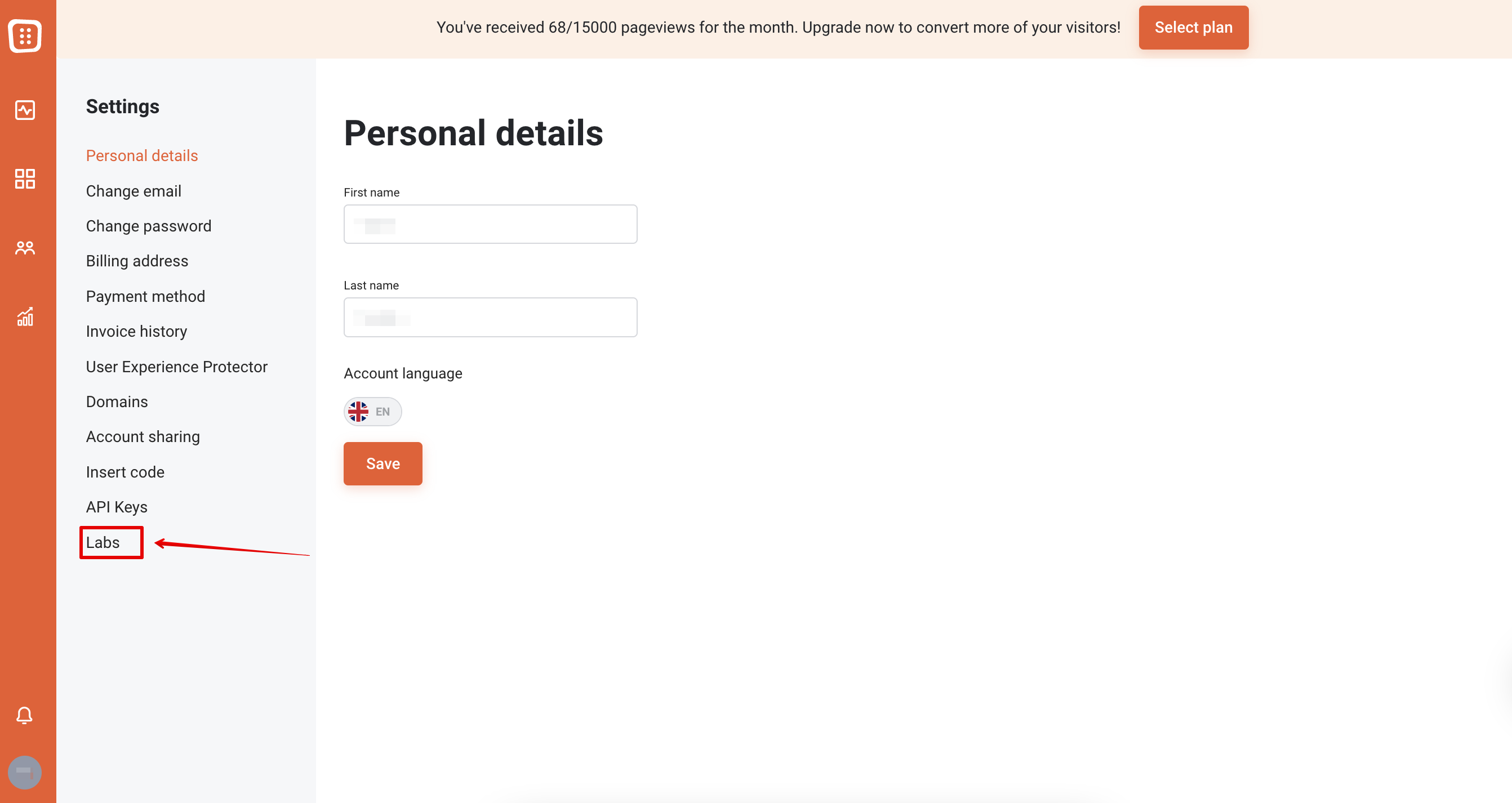
Task: Open the EN account language selector
Action: (x=373, y=412)
